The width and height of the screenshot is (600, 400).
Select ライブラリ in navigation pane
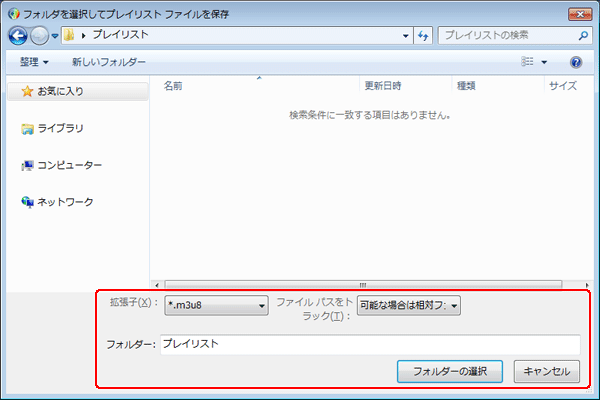pyautogui.click(x=60, y=128)
